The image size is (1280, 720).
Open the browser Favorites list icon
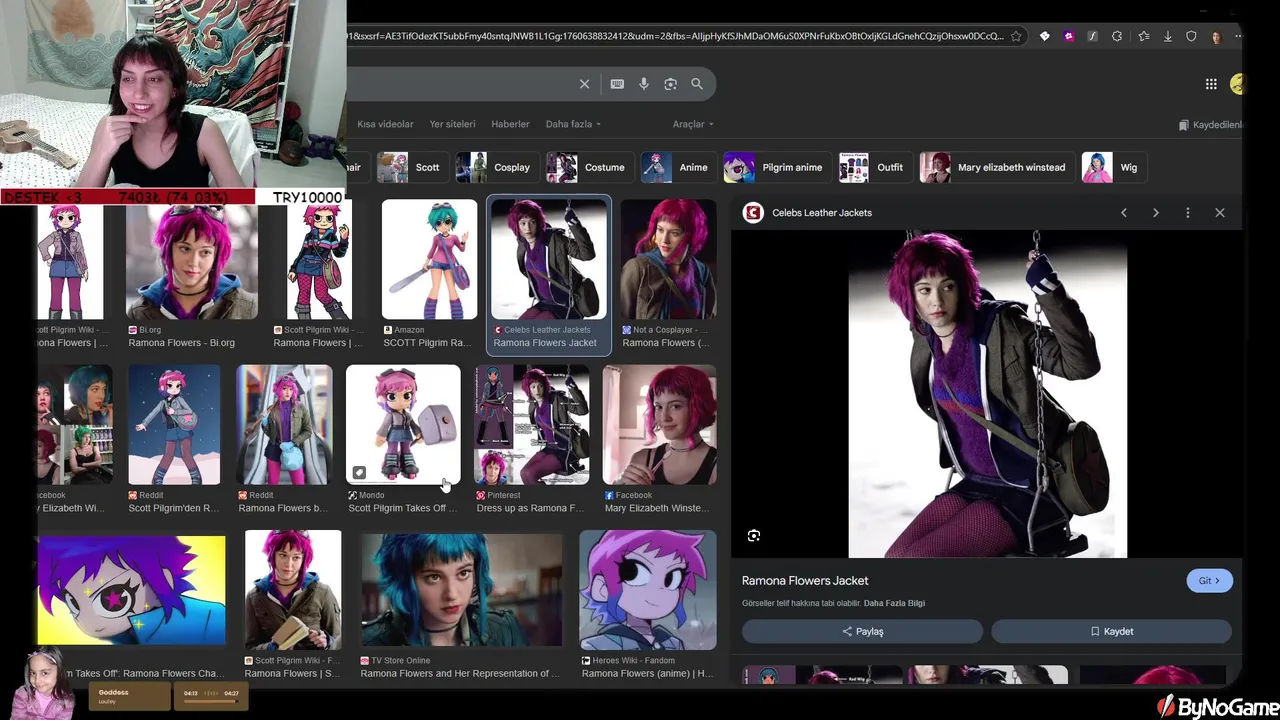pyautogui.click(x=1143, y=36)
